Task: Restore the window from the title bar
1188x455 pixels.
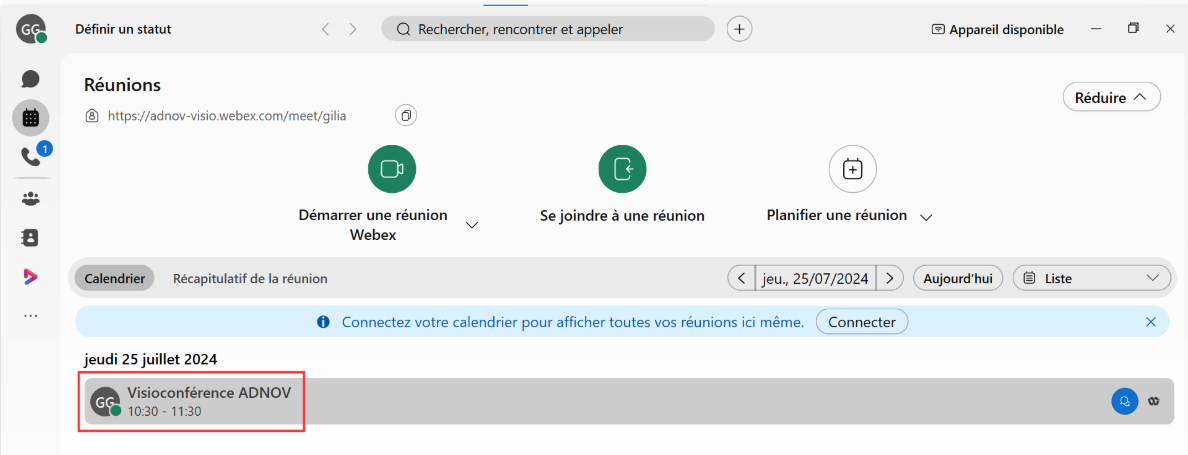Action: (x=1133, y=29)
